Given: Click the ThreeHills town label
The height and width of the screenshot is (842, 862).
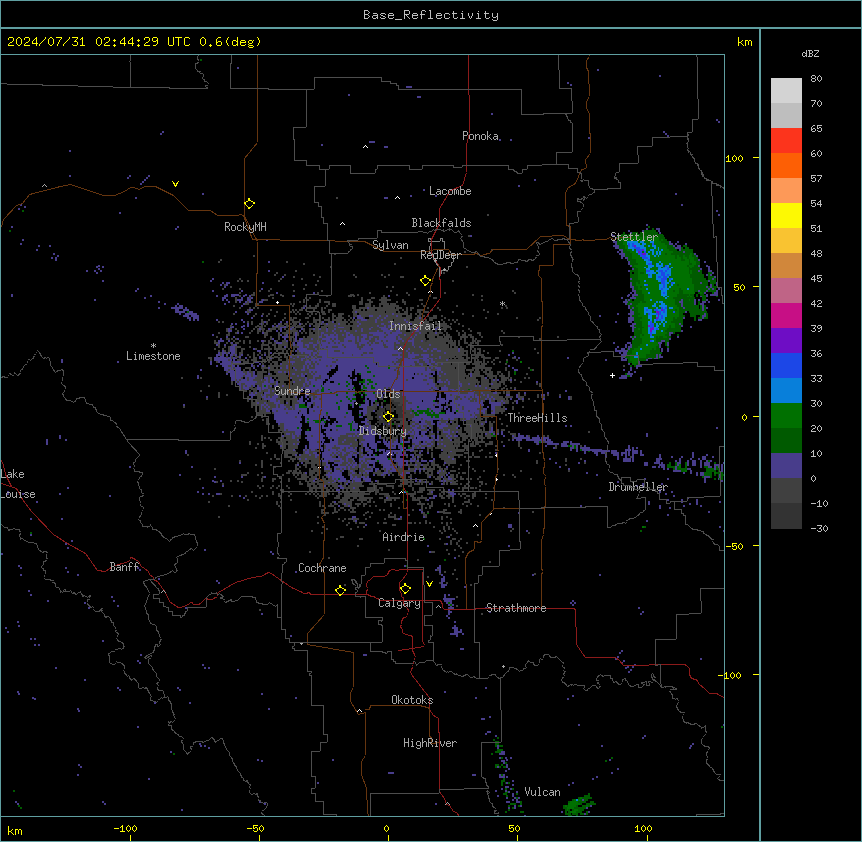Looking at the screenshot, I should (537, 418).
